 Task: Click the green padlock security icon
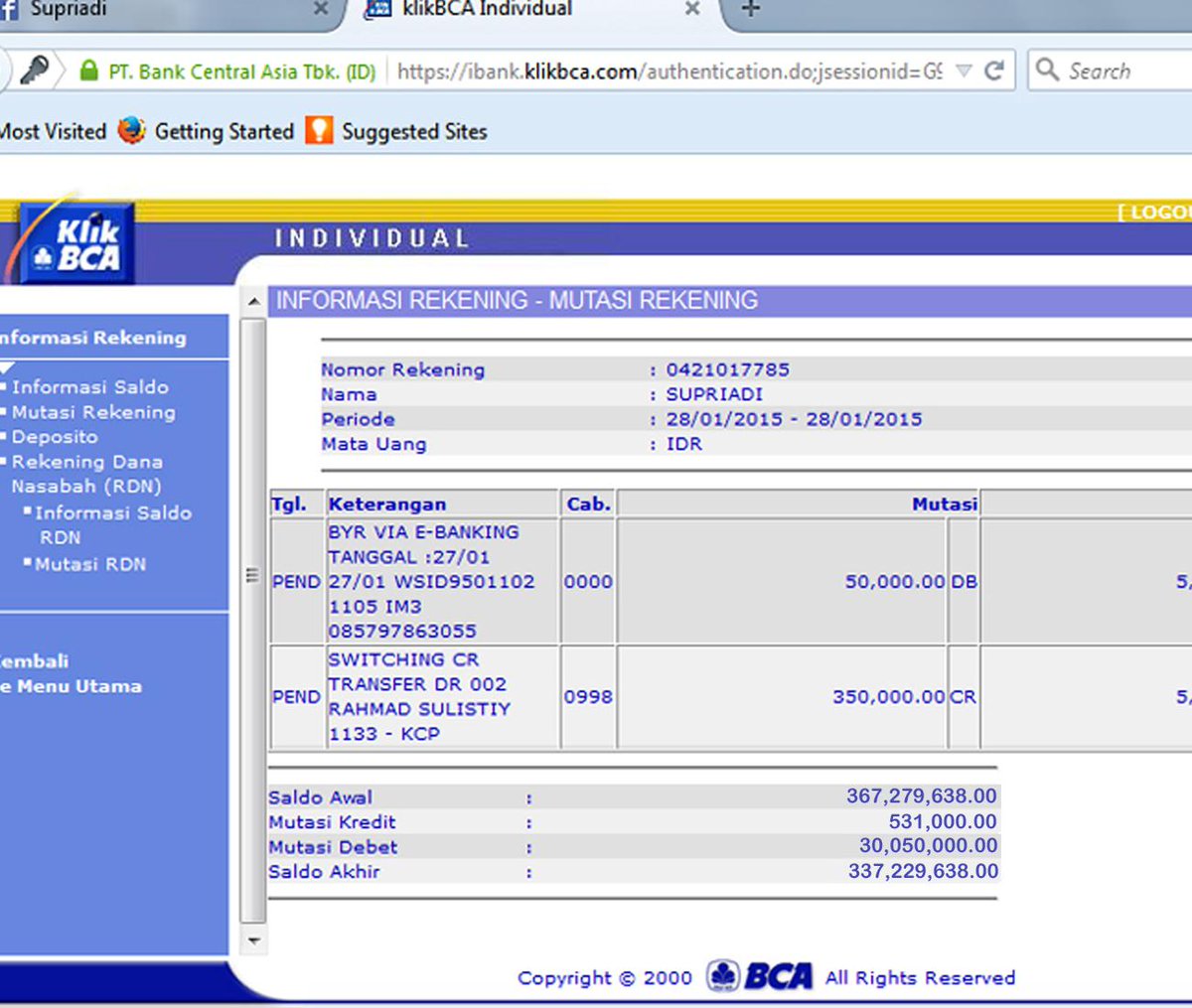[x=88, y=71]
